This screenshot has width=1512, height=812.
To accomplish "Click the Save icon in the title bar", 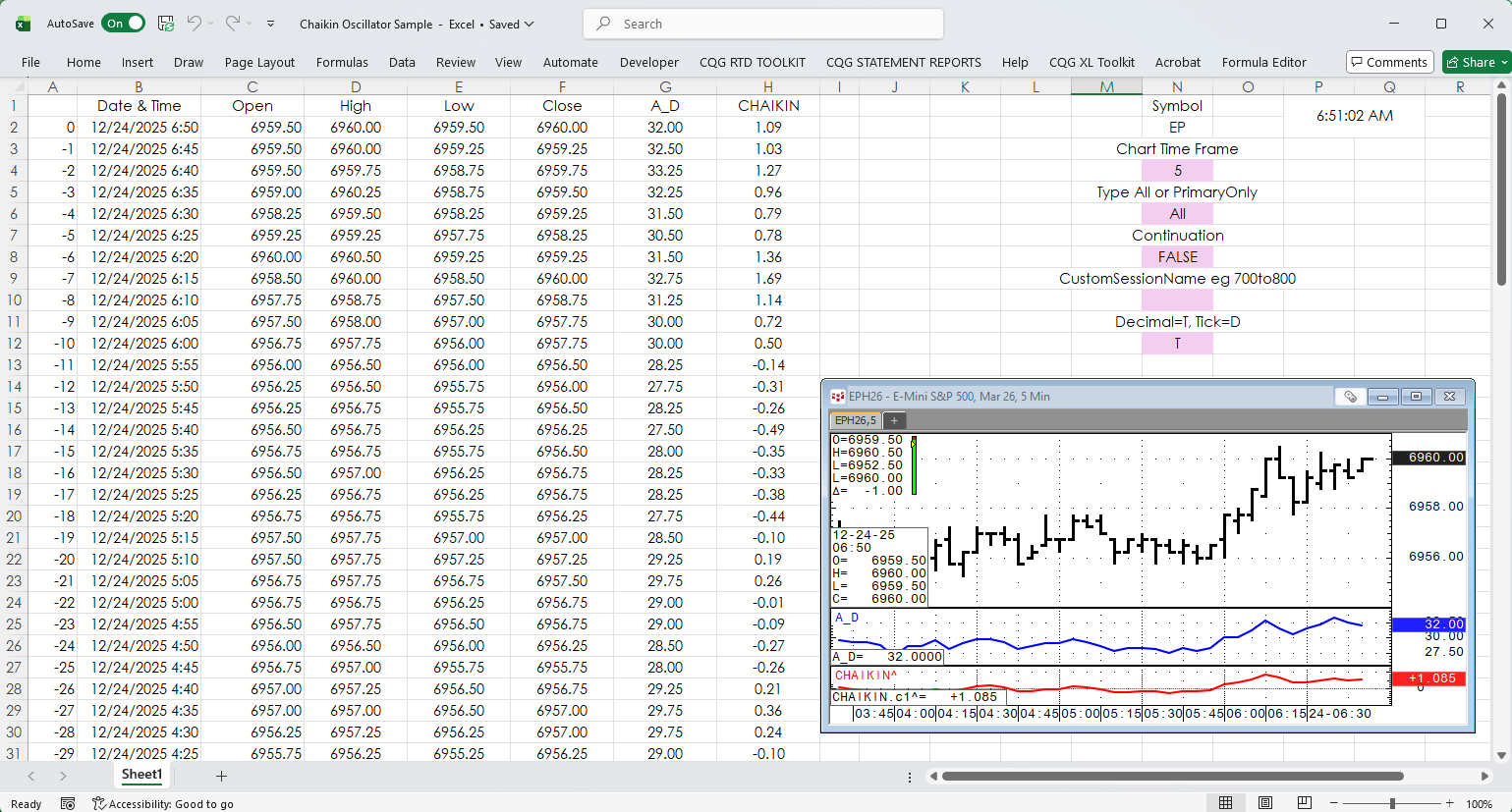I will pos(166,24).
